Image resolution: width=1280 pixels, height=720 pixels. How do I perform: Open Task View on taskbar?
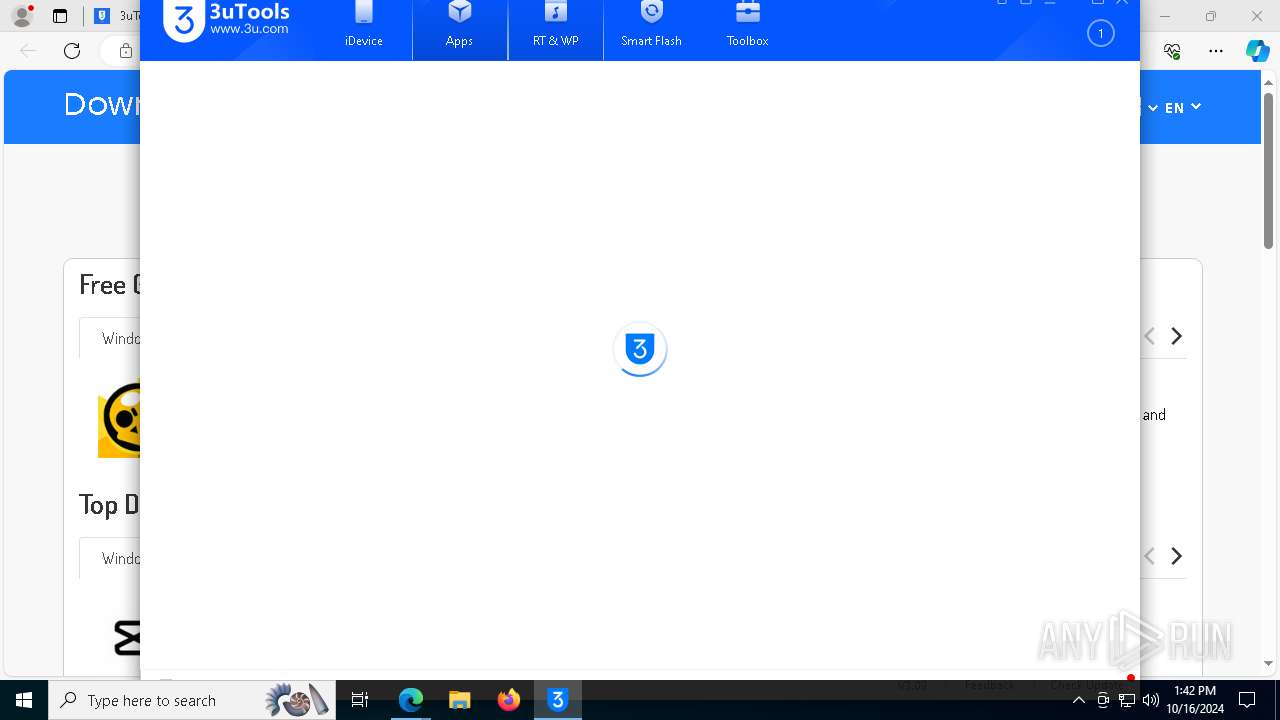[361, 700]
